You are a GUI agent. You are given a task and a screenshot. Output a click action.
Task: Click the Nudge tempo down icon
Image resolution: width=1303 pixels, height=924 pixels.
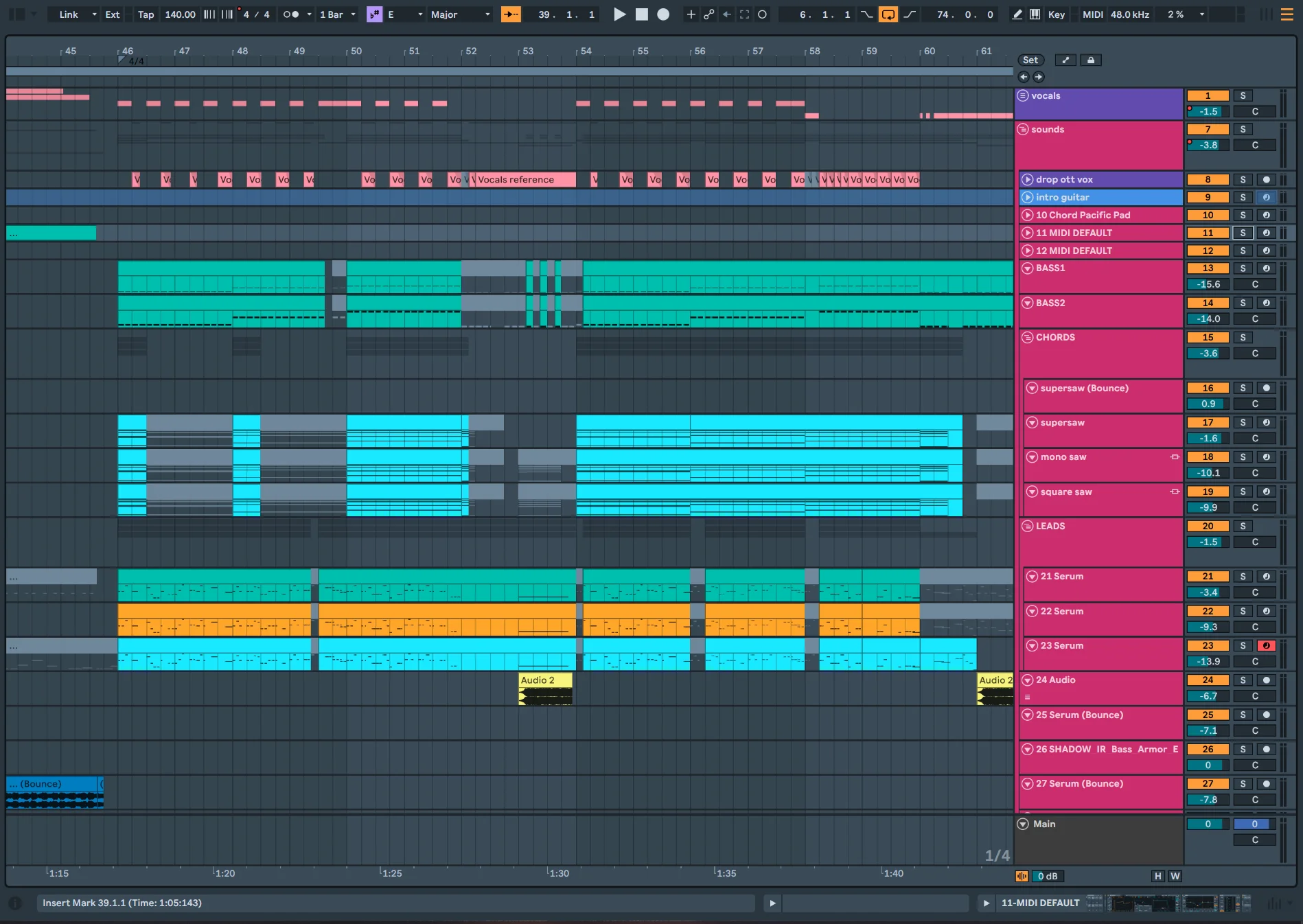point(209,14)
